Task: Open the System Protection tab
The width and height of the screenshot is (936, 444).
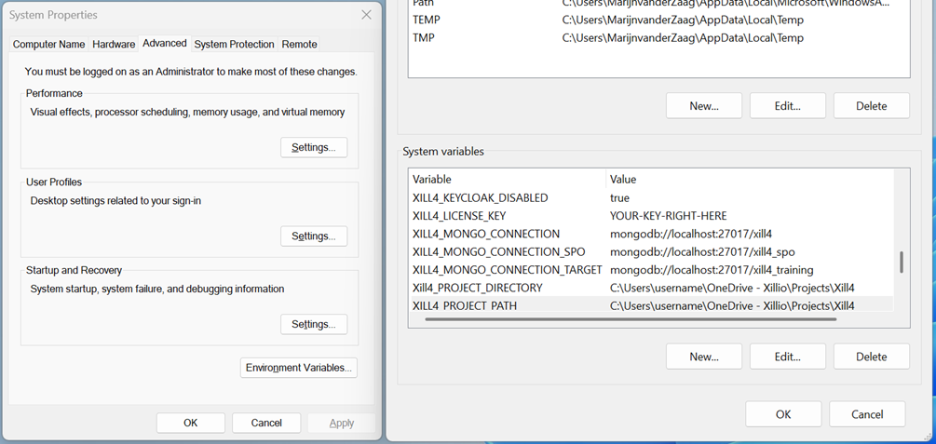Action: click(234, 44)
